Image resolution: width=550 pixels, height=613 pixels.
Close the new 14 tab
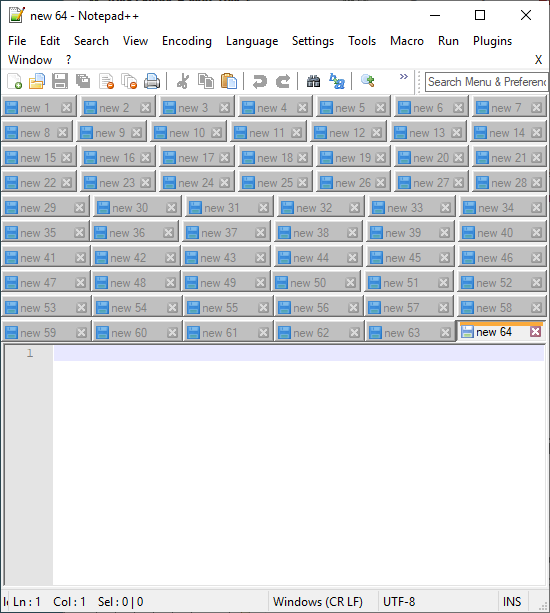point(536,133)
